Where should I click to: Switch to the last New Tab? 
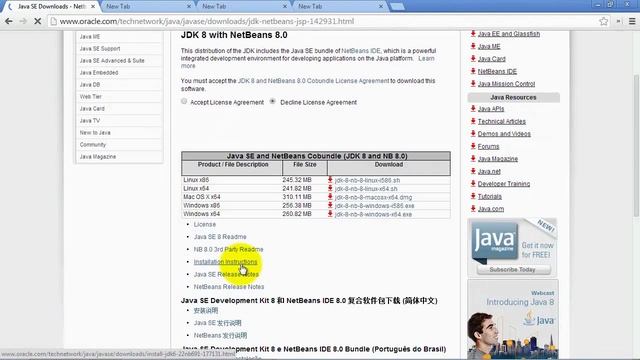click(310, 7)
